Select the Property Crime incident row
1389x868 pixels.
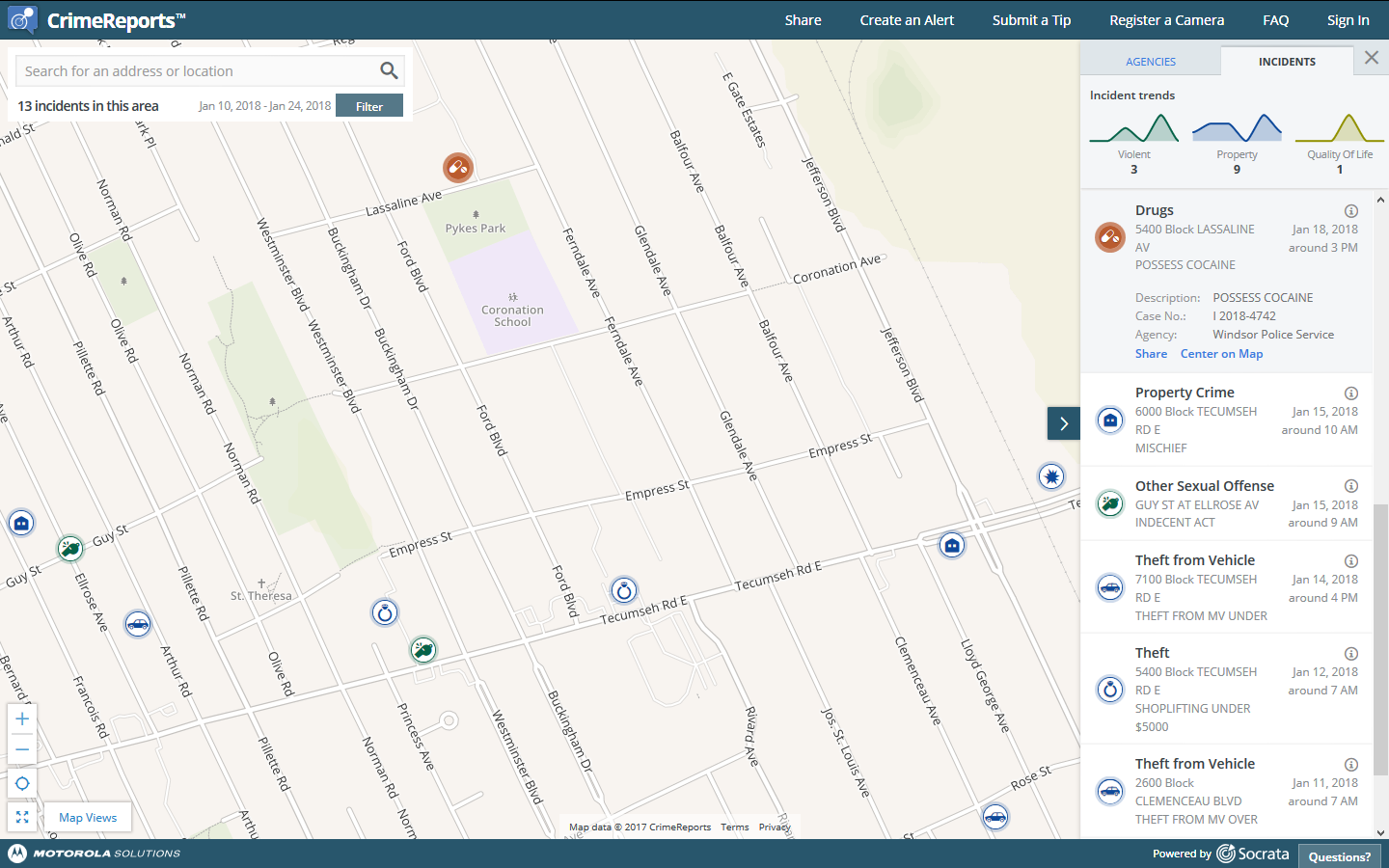1226,420
